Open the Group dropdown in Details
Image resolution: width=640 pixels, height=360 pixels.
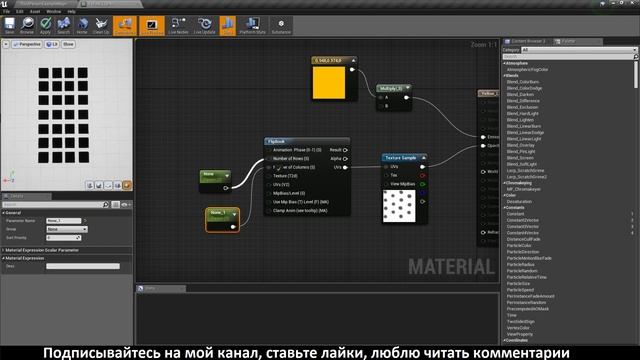coord(67,229)
